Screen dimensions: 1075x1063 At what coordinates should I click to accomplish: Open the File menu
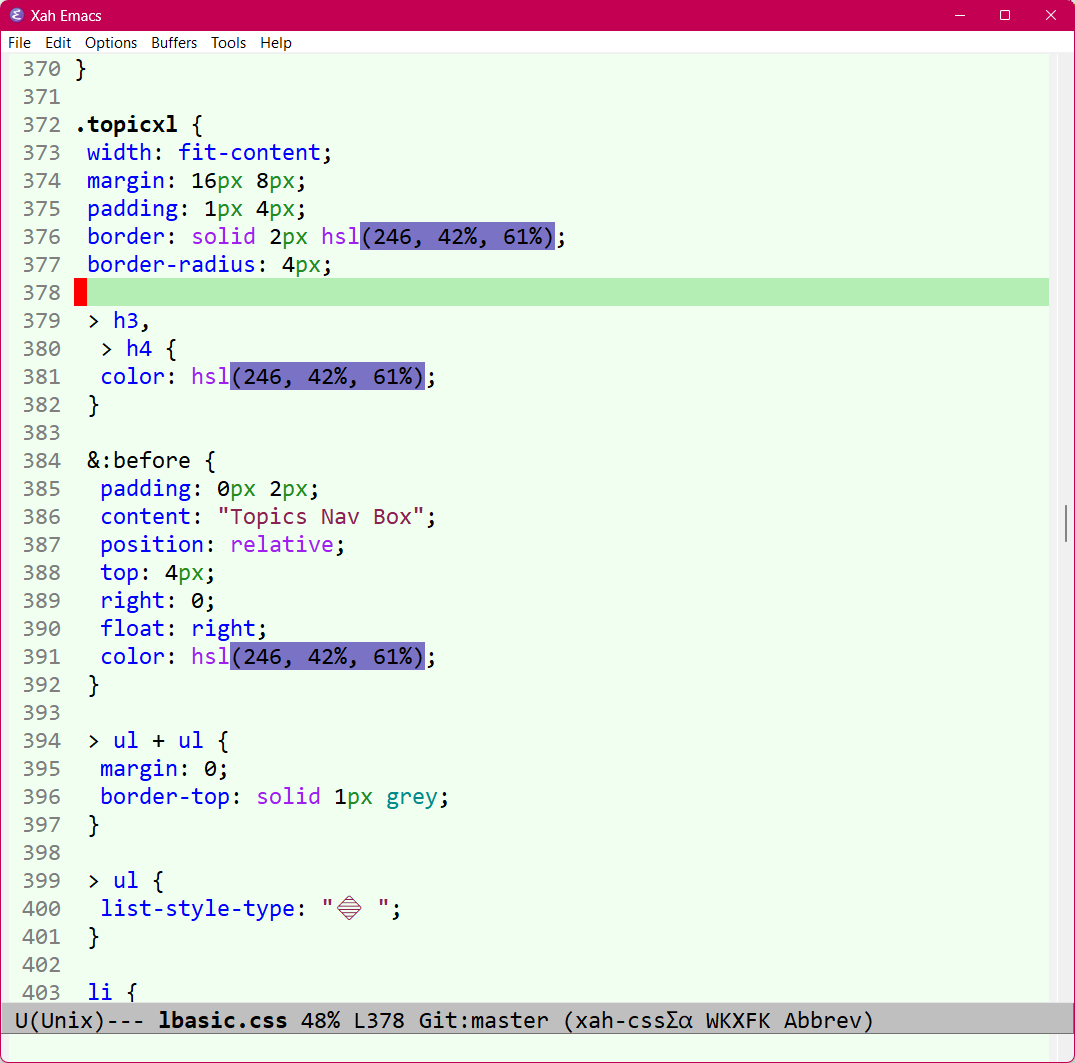pos(19,43)
